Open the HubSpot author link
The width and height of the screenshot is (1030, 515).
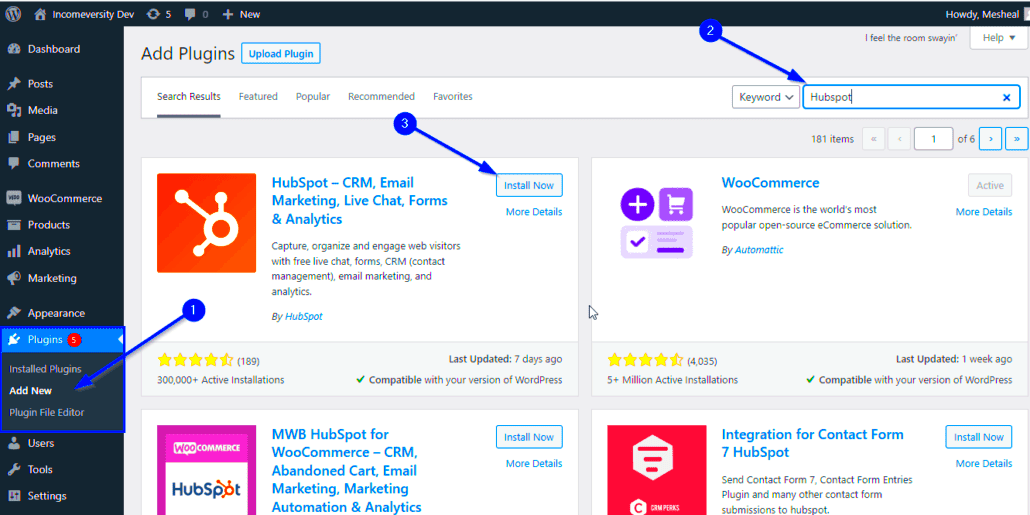(303, 316)
